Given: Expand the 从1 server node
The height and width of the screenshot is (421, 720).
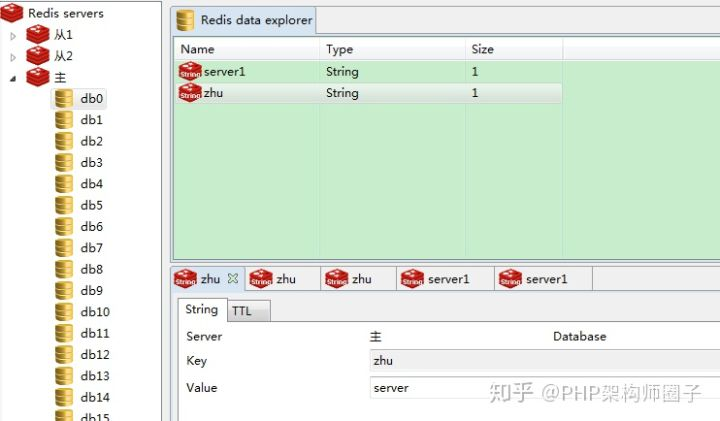Looking at the screenshot, I should (13, 35).
